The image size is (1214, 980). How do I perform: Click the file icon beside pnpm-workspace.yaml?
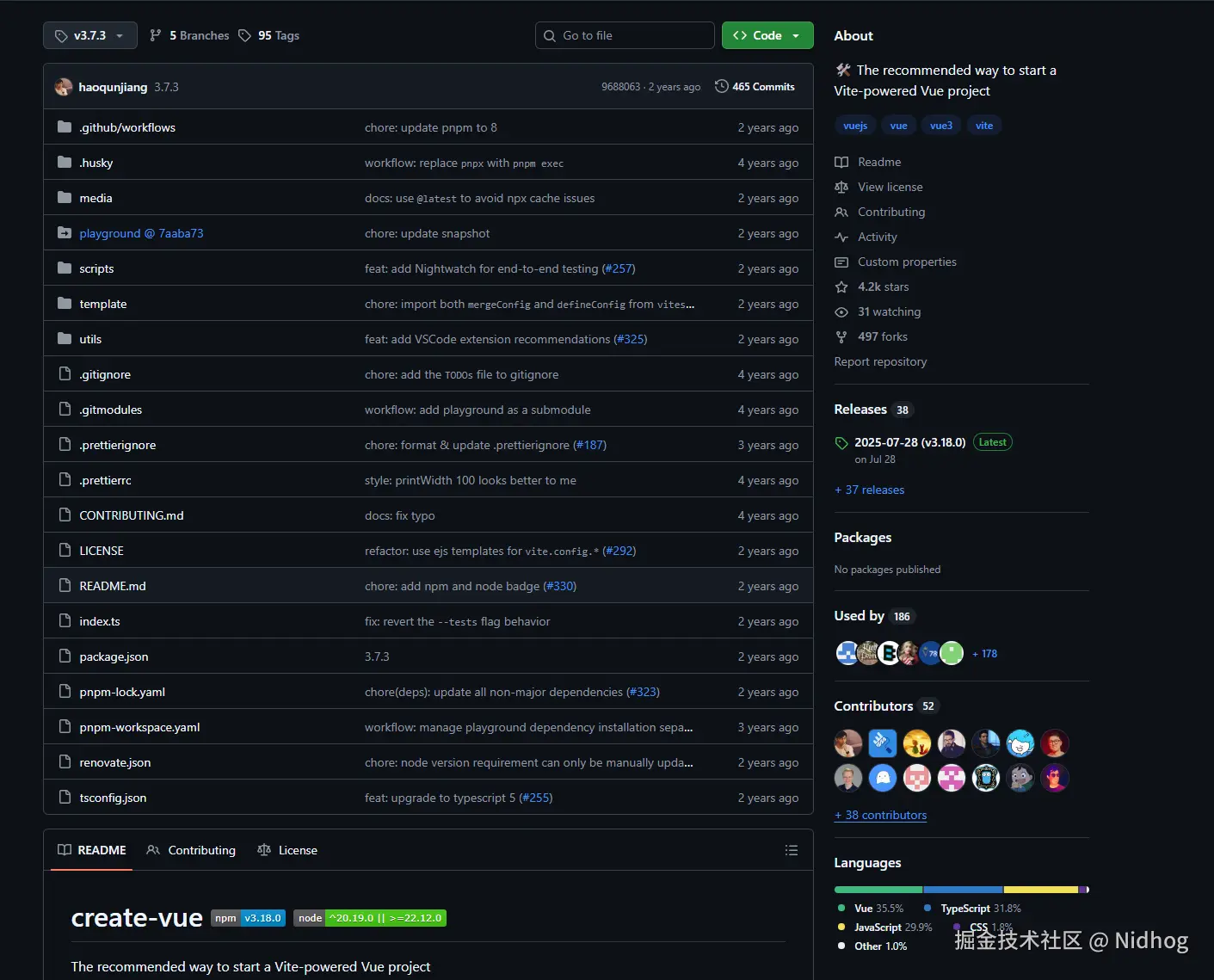click(65, 727)
